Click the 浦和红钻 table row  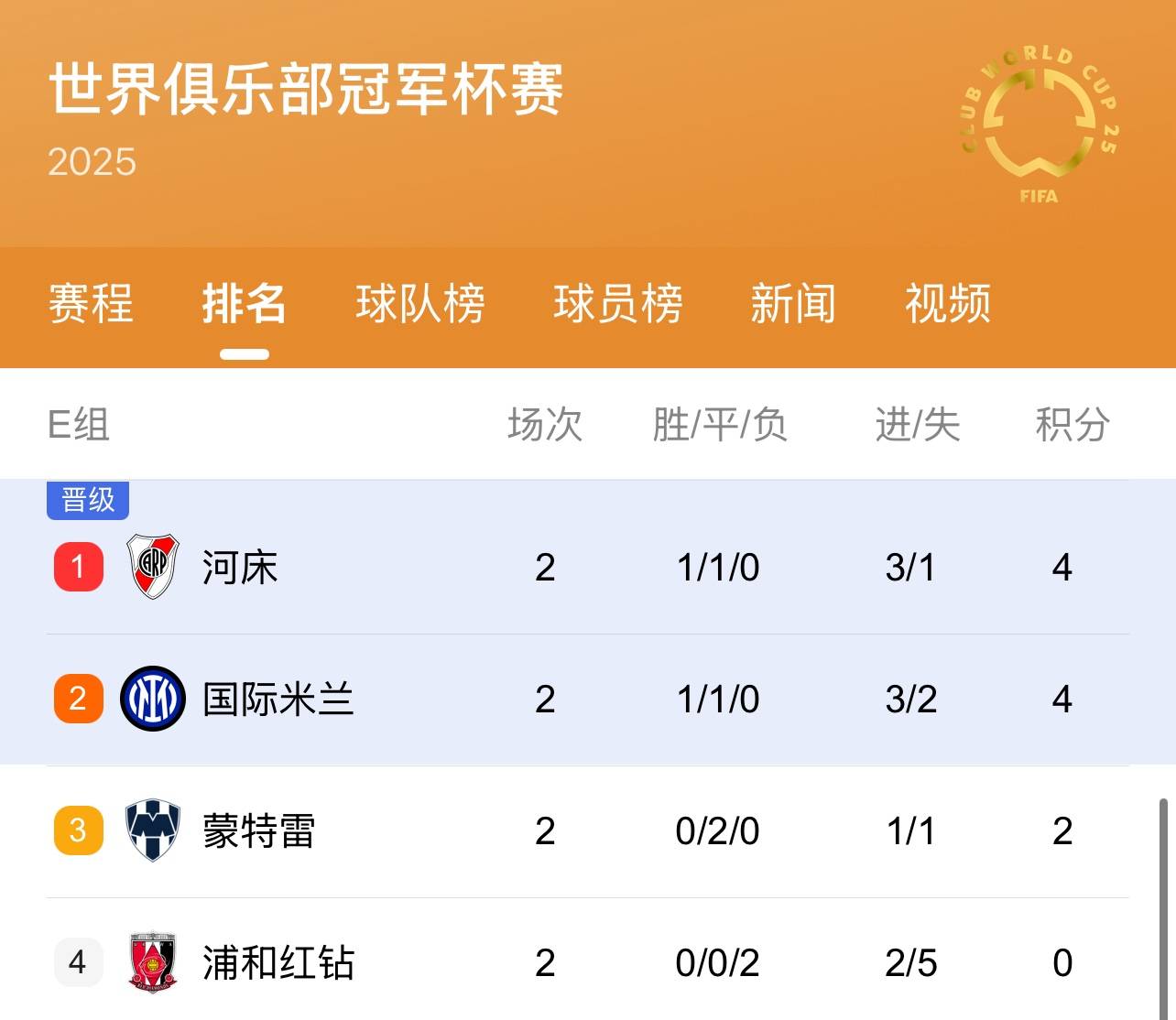tap(586, 962)
